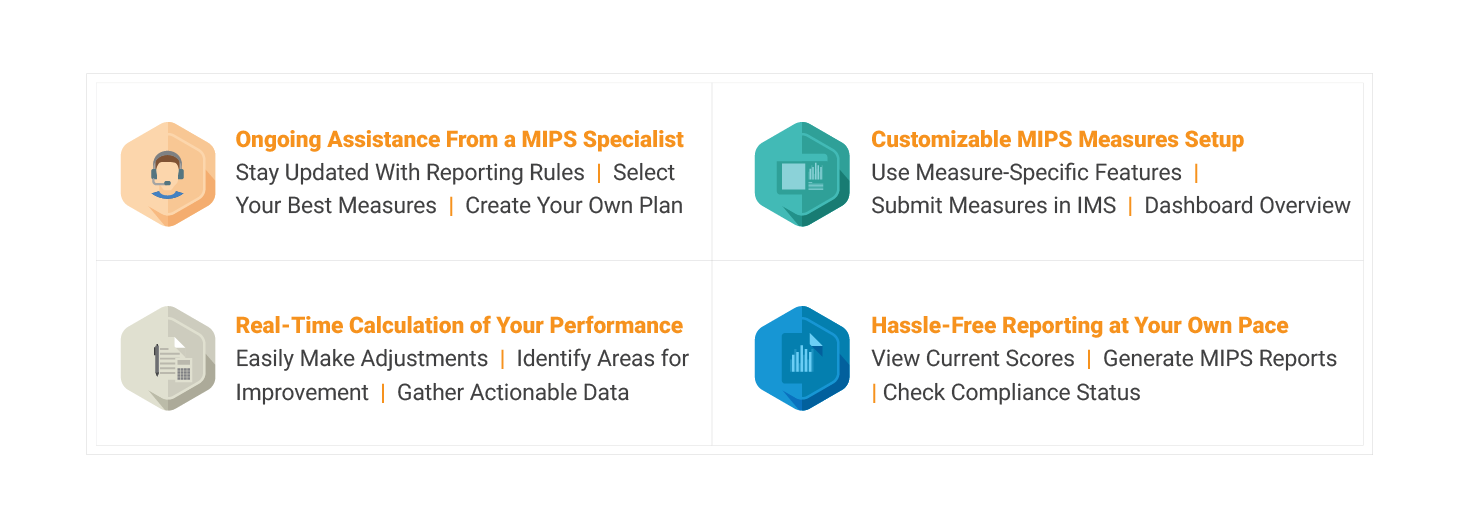Open Customizable MIPS Measures Setup heading
The image size is (1459, 528).
tap(1058, 139)
